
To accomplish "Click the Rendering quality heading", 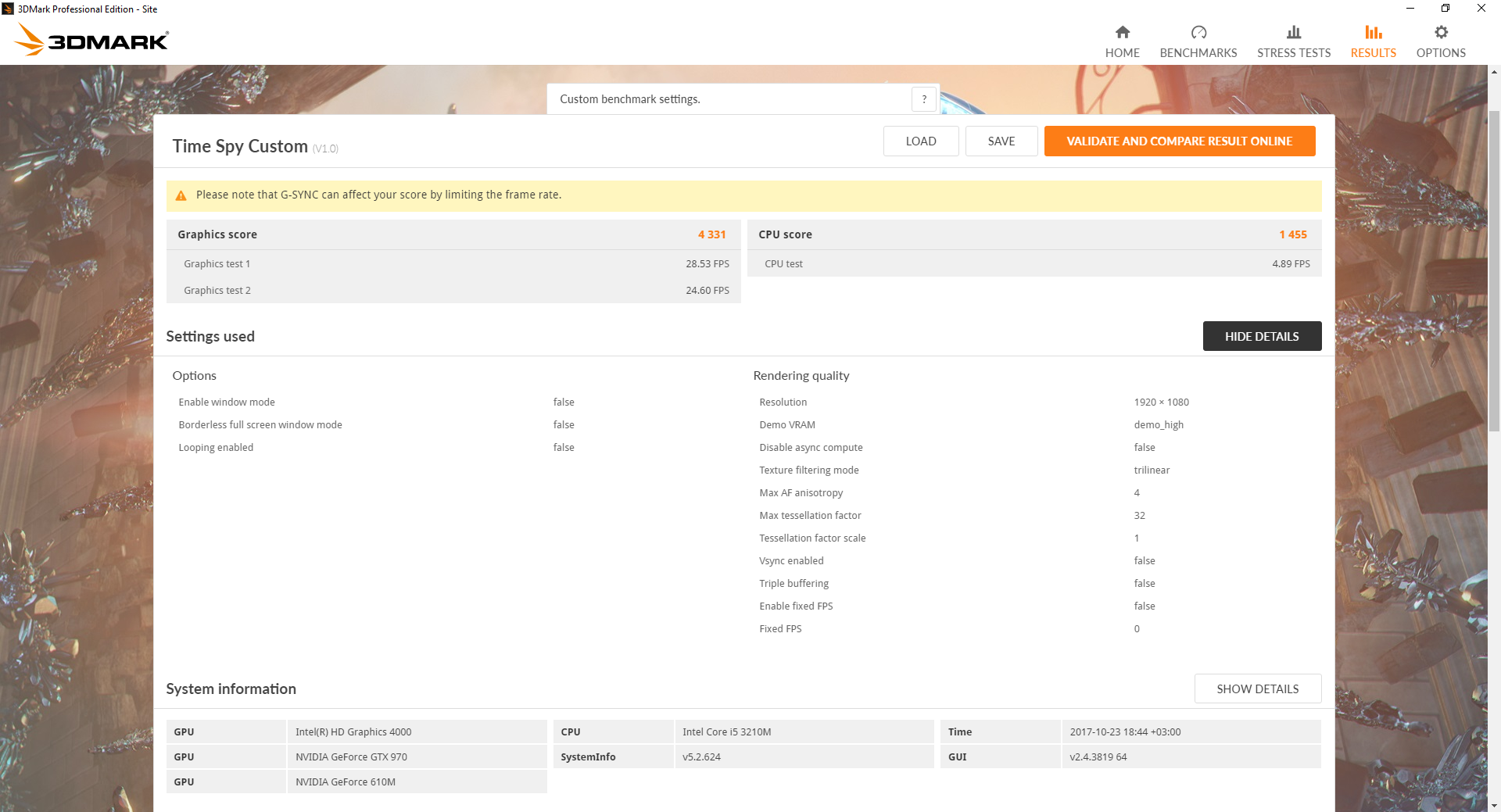I will click(x=801, y=376).
